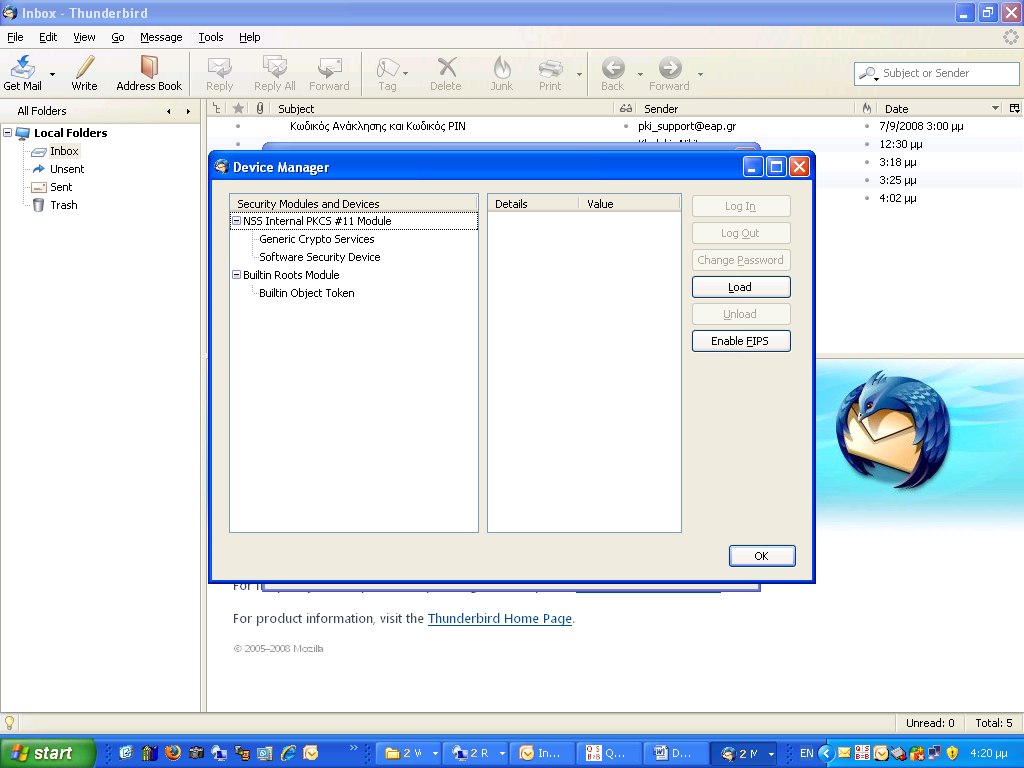Viewport: 1024px width, 768px height.
Task: Toggle junk status of the 3:25 μμ message
Action: [867, 180]
